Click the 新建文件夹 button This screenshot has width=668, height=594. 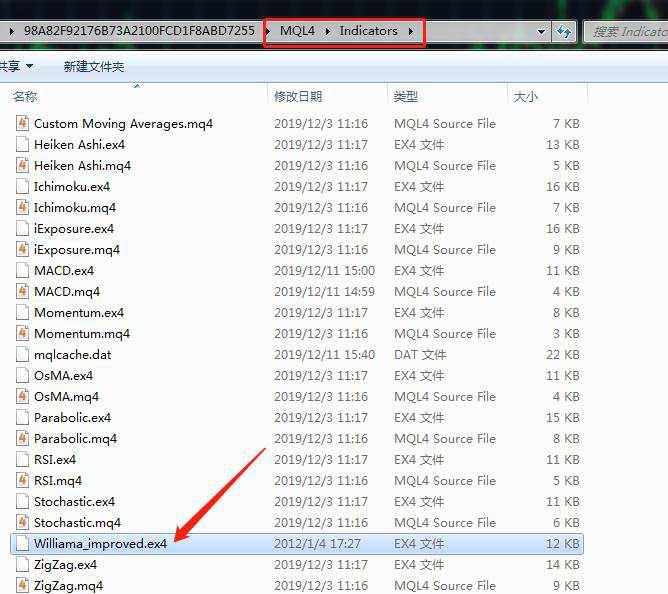pyautogui.click(x=94, y=66)
